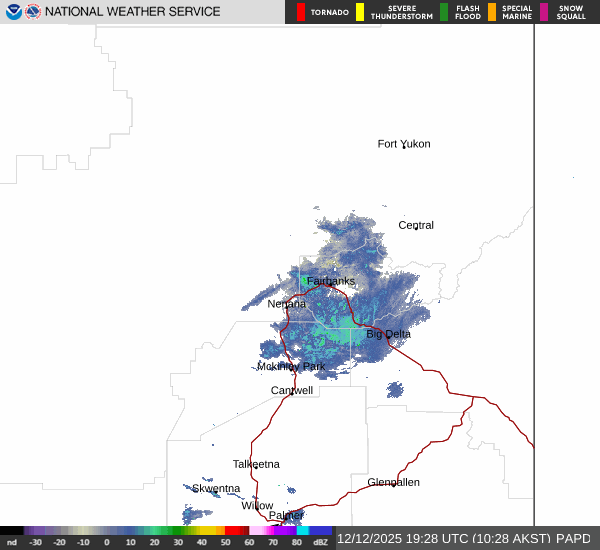Image resolution: width=600 pixels, height=550 pixels.
Task: Select the yellow Severe Thunderstorm legend swatch
Action: 360,12
